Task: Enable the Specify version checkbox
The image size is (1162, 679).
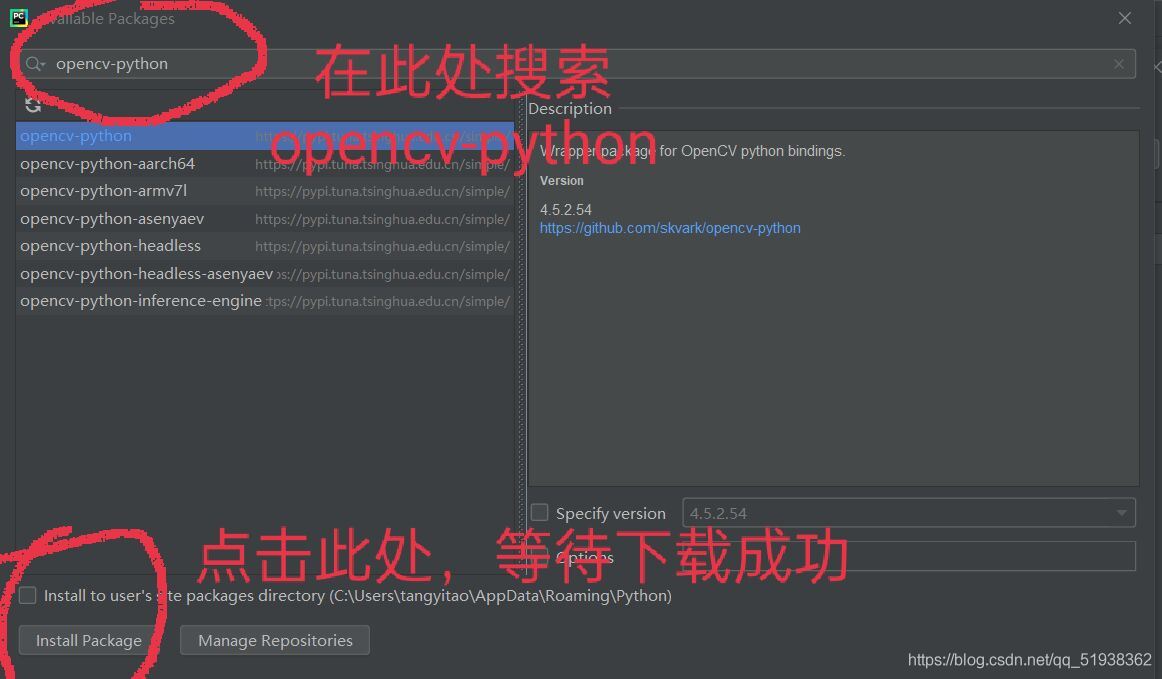Action: point(540,513)
